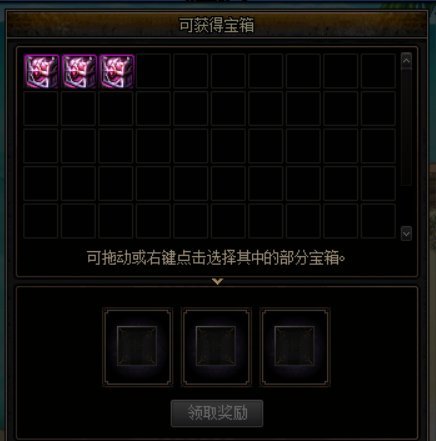Click the scrollbar down arrow
Viewport: 436px width, 441px height.
(406, 234)
